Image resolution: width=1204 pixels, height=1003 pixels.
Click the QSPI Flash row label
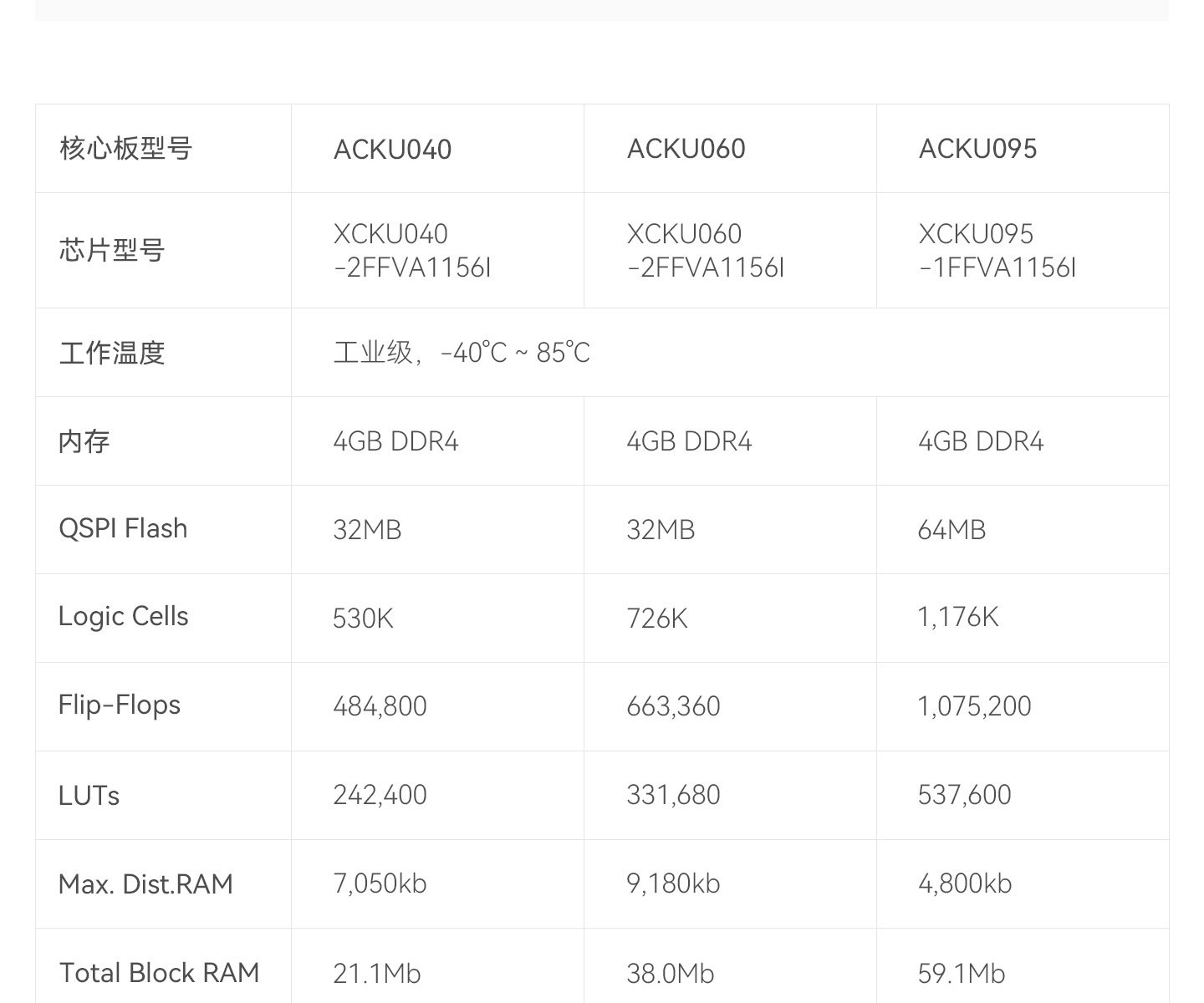(123, 529)
